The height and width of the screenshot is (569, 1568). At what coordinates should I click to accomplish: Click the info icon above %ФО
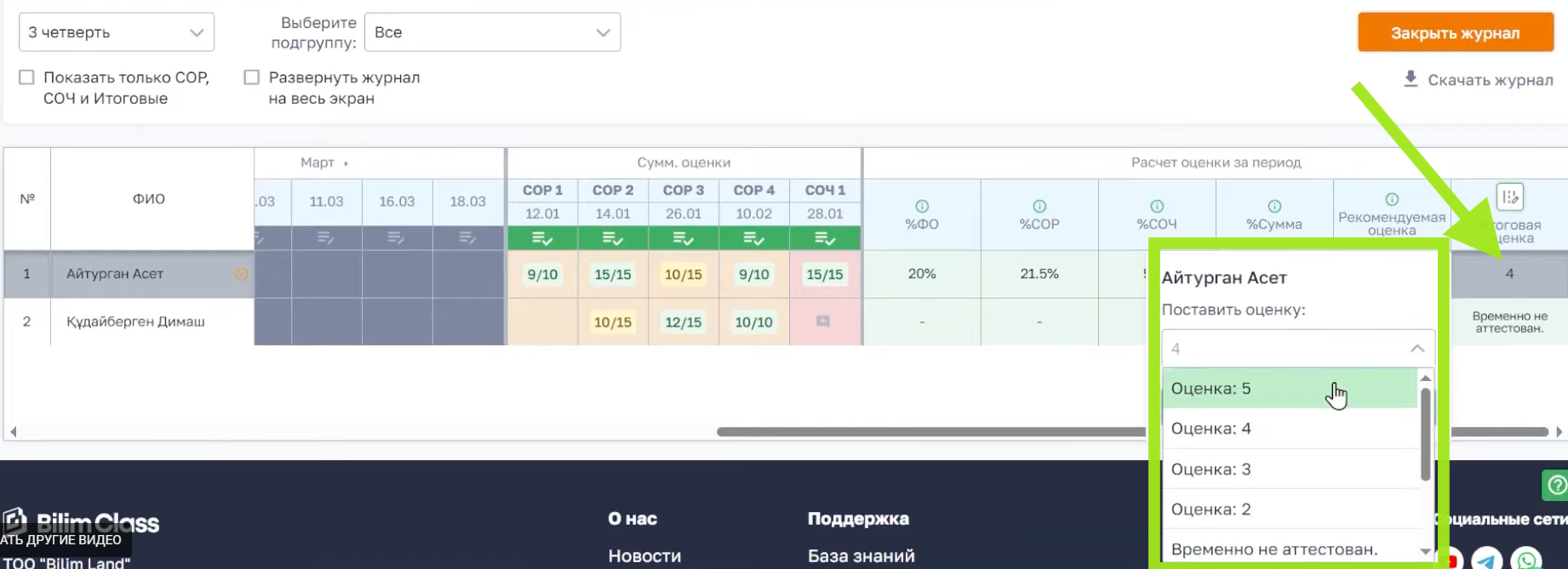922,206
